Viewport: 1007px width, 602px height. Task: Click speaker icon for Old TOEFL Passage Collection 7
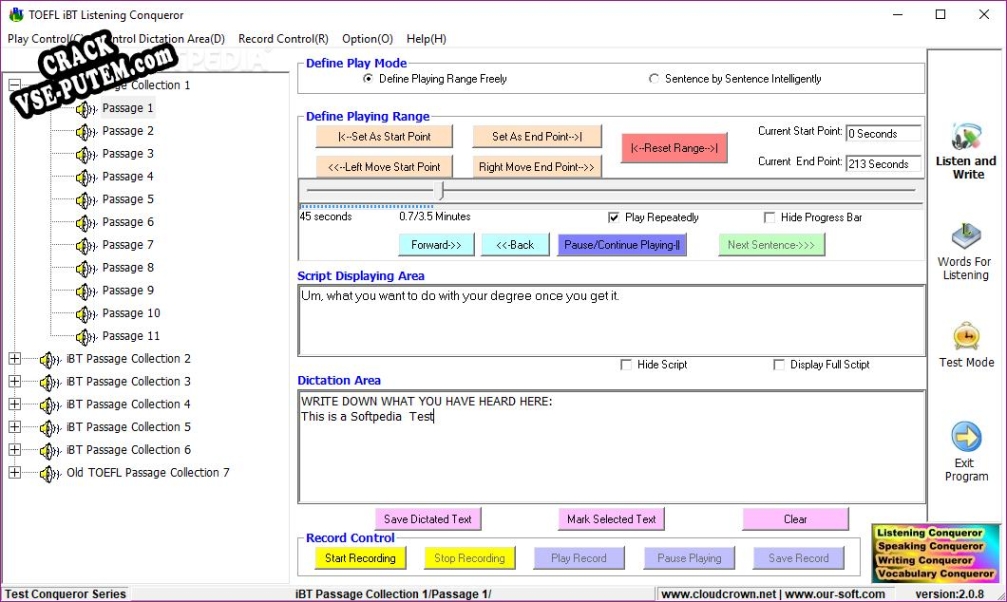(x=50, y=473)
